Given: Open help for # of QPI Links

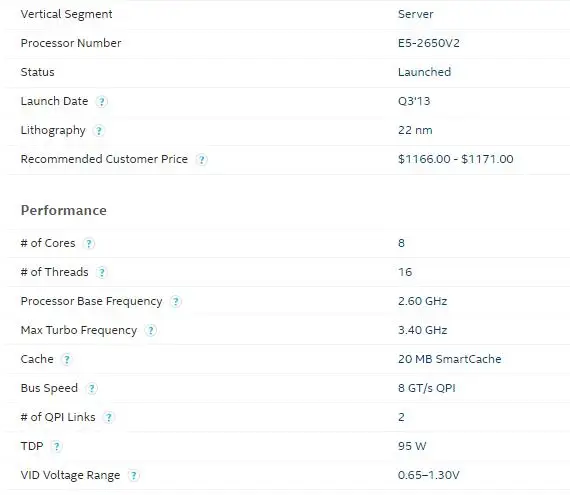Looking at the screenshot, I should pos(108,418).
